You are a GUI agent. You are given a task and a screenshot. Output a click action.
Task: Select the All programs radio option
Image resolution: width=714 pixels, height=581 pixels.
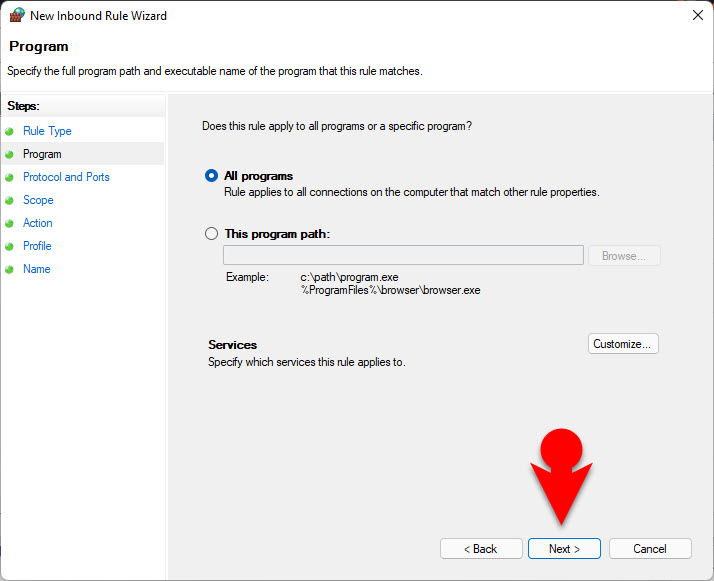(211, 176)
